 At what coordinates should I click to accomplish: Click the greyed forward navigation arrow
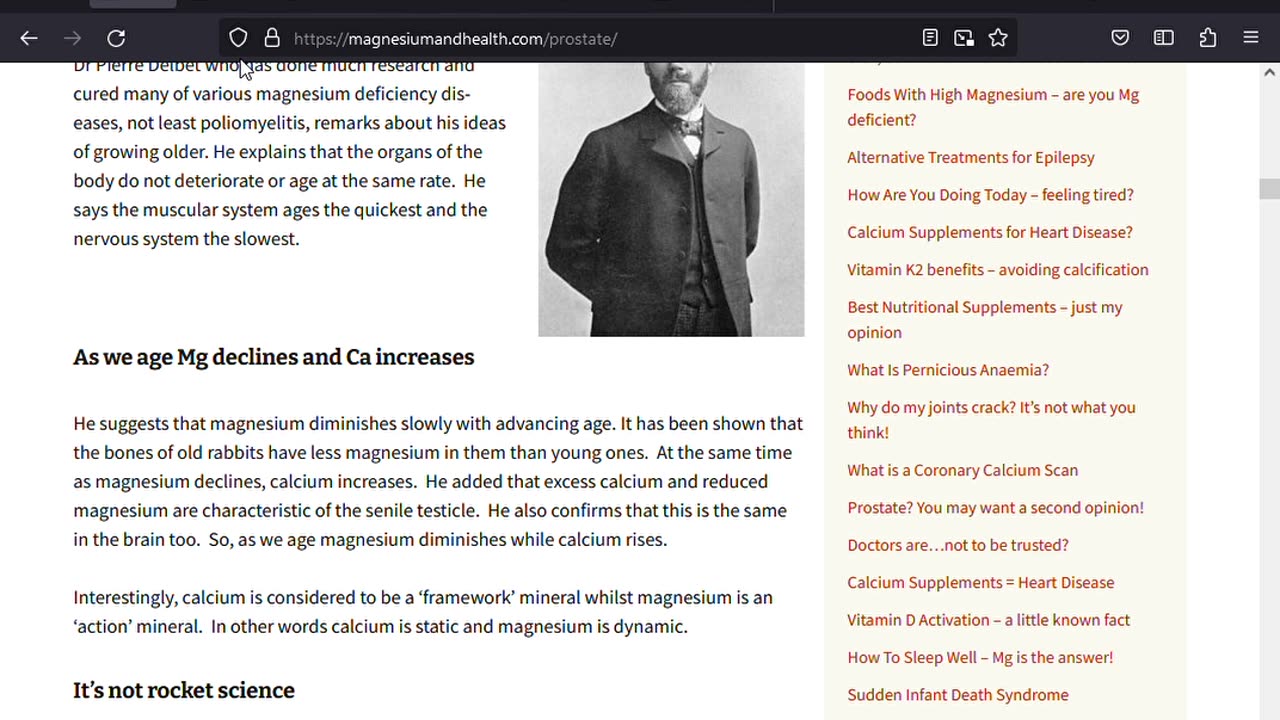click(72, 38)
